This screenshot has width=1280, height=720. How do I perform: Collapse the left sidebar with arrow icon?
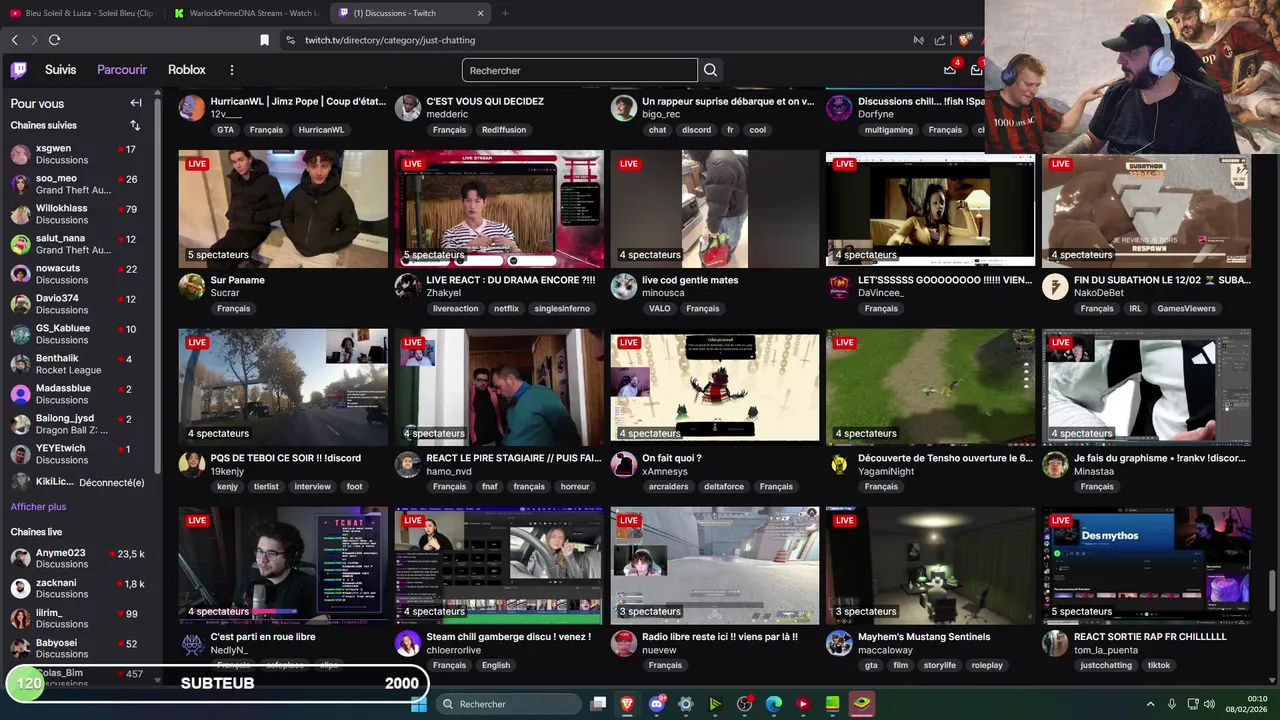click(136, 103)
